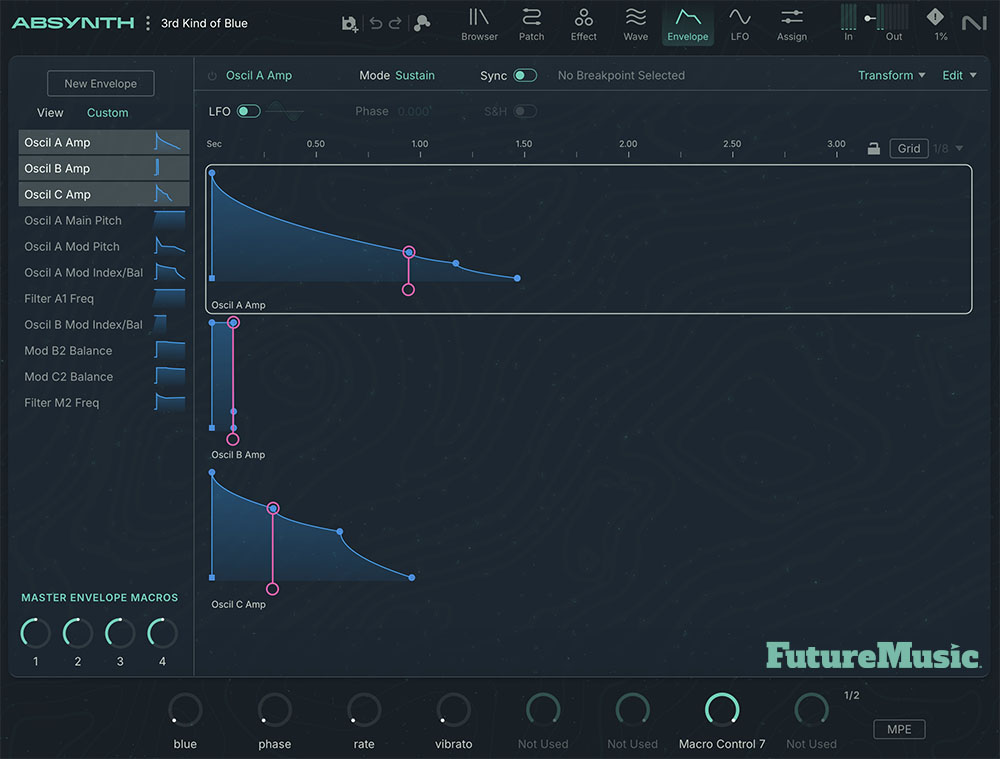Viewport: 1000px width, 759px height.
Task: Open the Patch page
Action: pos(531,24)
